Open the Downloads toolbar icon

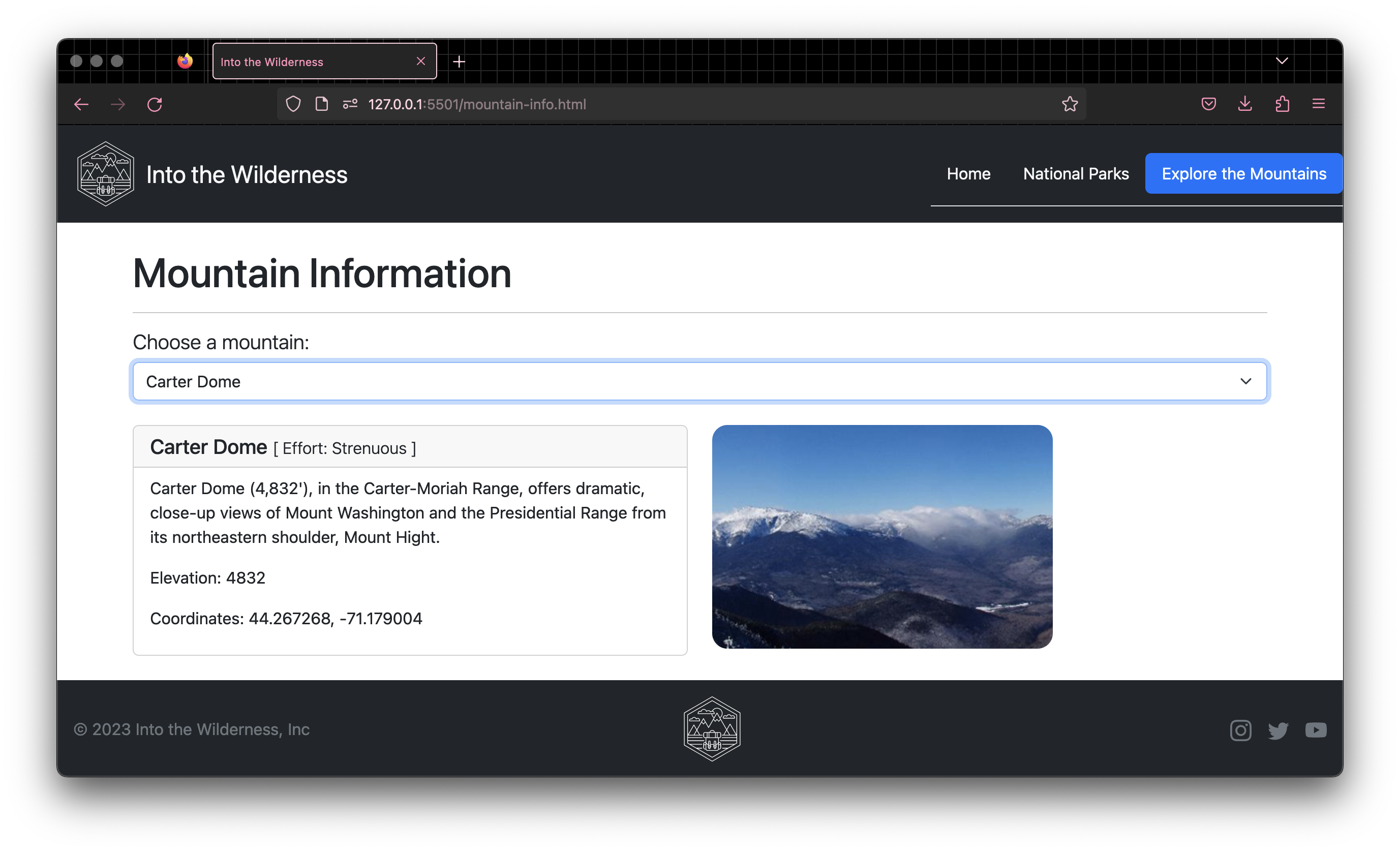(1245, 104)
